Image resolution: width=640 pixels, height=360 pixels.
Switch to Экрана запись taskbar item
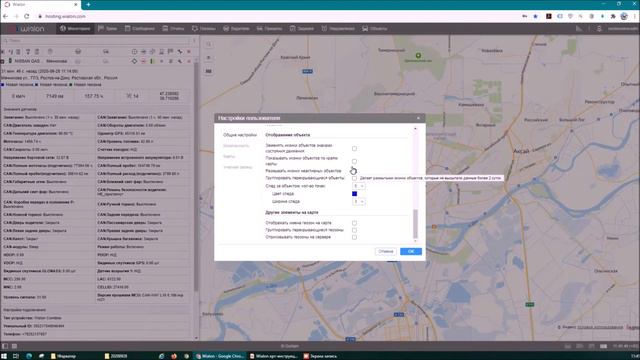320,356
